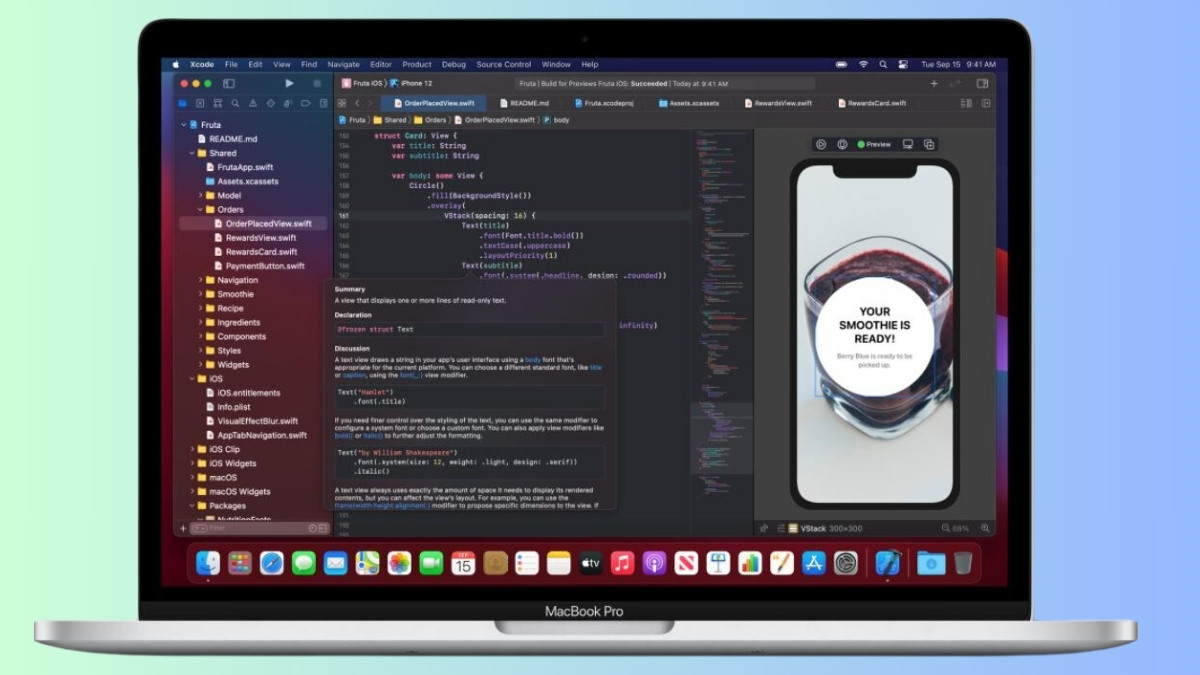The height and width of the screenshot is (675, 1200).
Task: Expand the Navigation folder in project tree
Action: 200,280
